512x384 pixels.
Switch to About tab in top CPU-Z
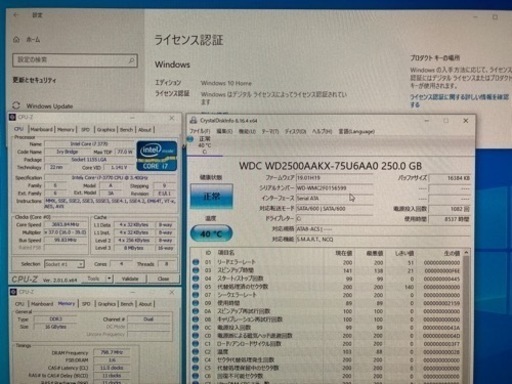tap(145, 130)
